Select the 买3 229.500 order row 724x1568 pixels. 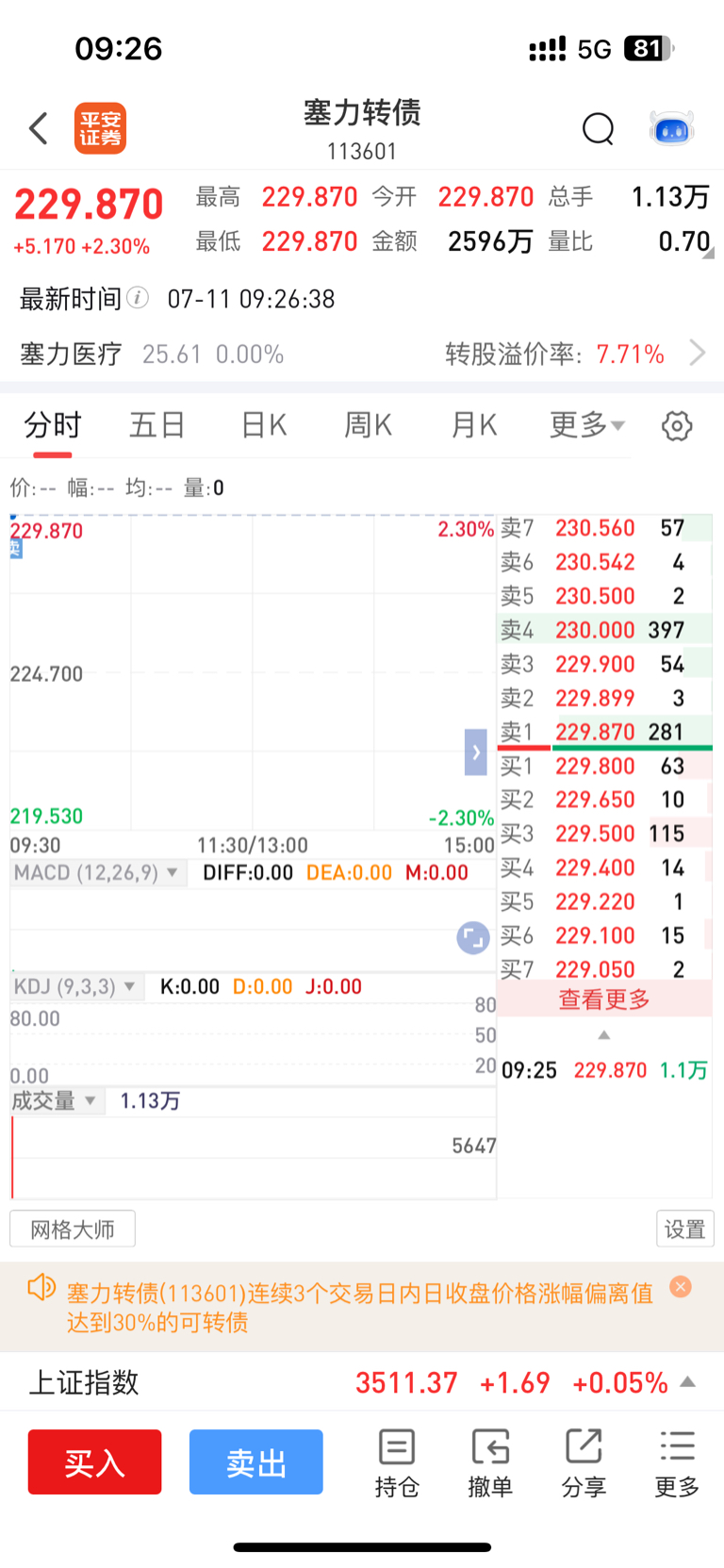[x=604, y=834]
